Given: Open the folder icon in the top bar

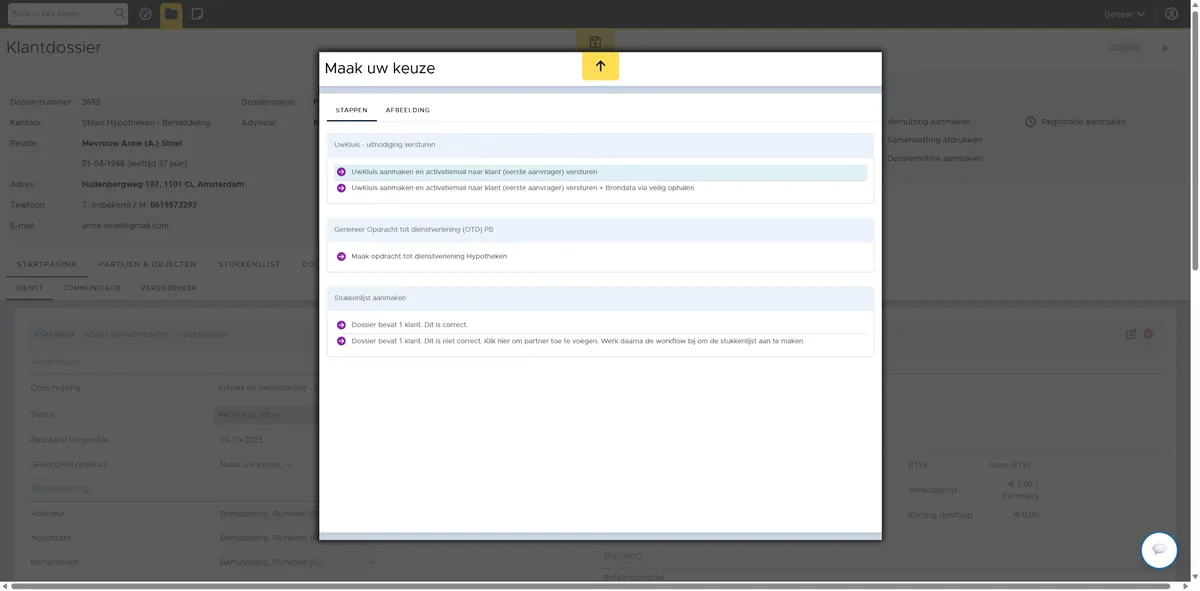Looking at the screenshot, I should [171, 14].
